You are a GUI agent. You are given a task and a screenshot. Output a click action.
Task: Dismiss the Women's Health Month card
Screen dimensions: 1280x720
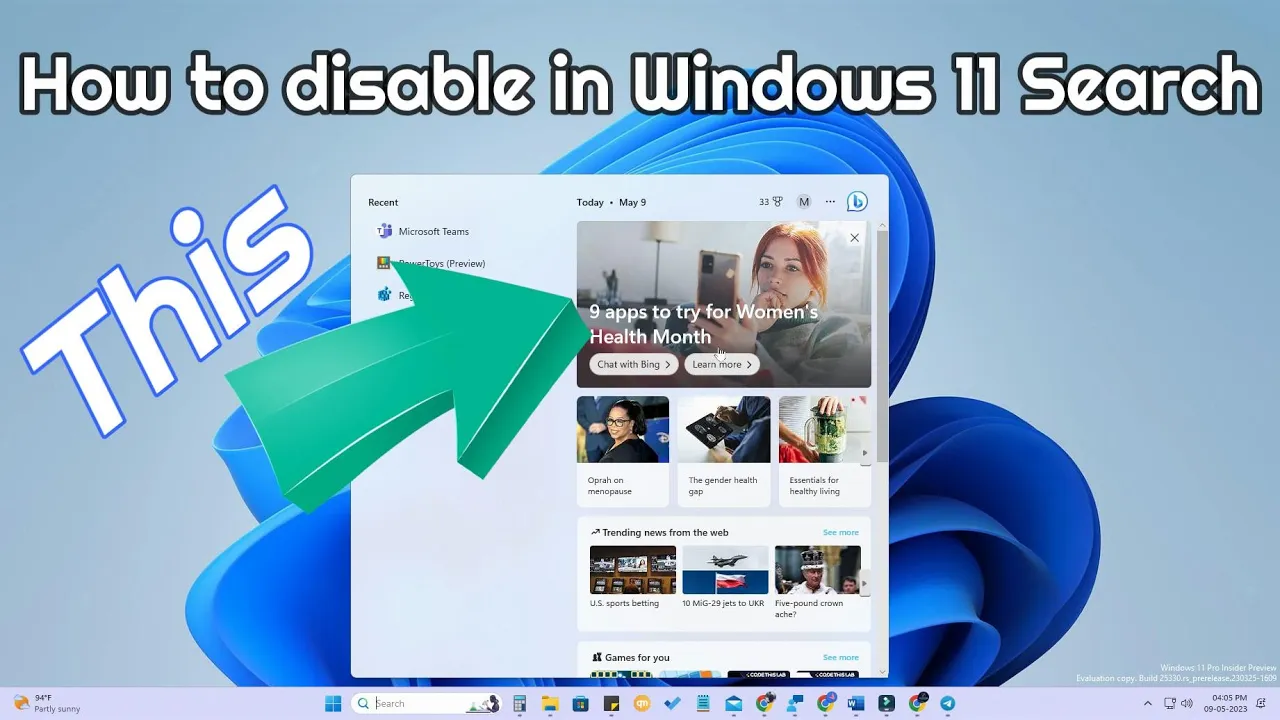[854, 238]
